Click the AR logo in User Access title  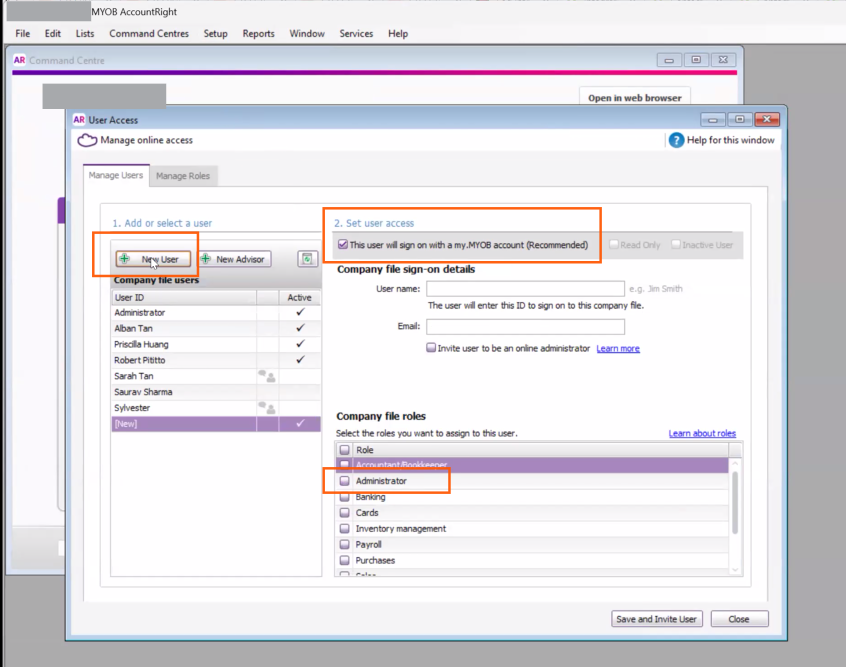pos(79,120)
